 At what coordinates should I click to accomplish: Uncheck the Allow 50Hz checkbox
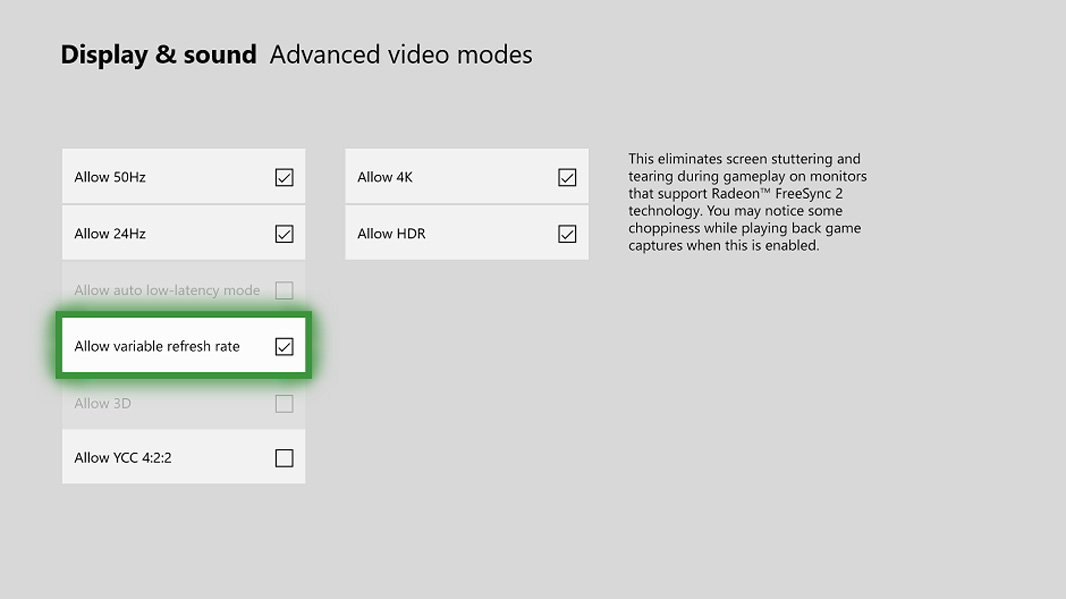pyautogui.click(x=283, y=176)
